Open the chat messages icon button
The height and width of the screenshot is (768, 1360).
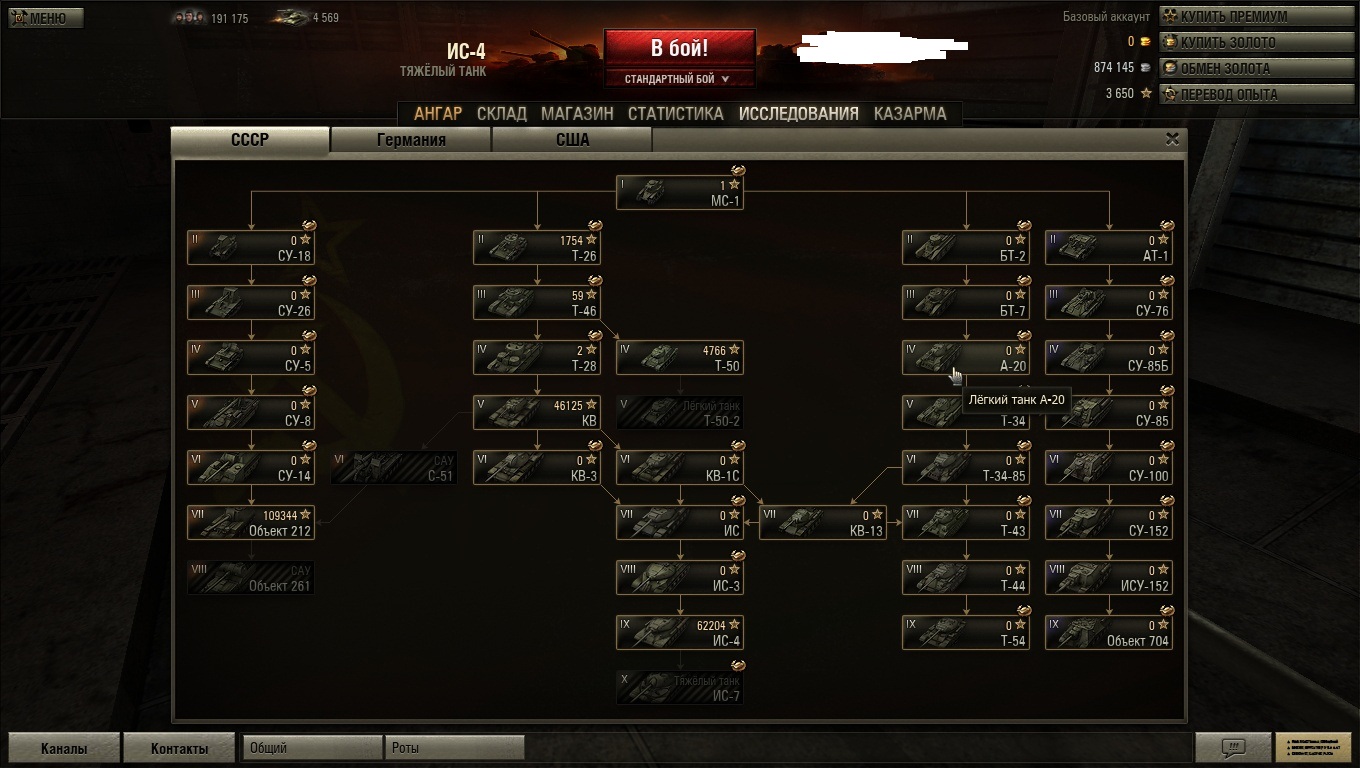coord(1233,747)
